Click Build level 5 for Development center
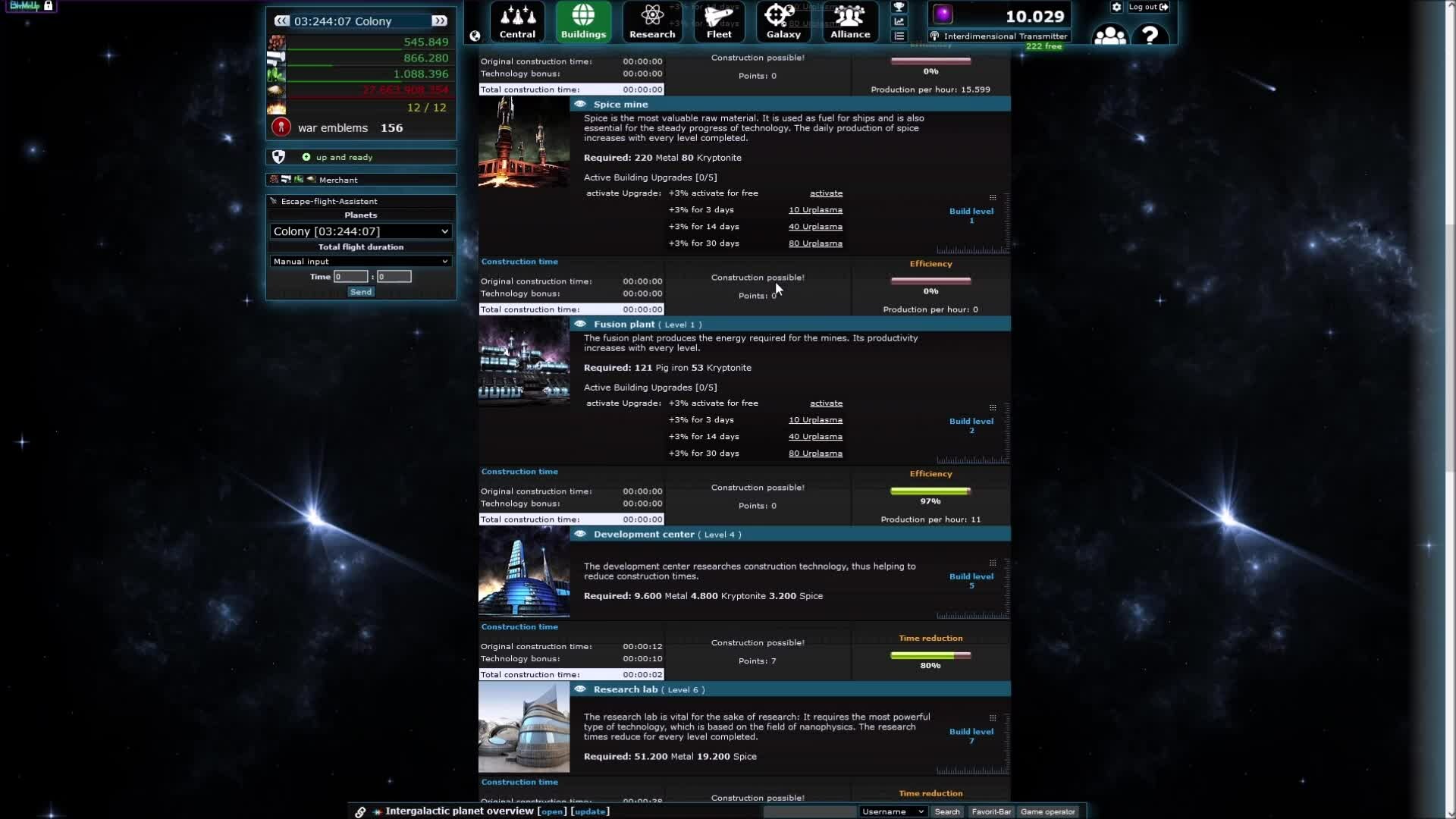The image size is (1456, 819). (971, 581)
